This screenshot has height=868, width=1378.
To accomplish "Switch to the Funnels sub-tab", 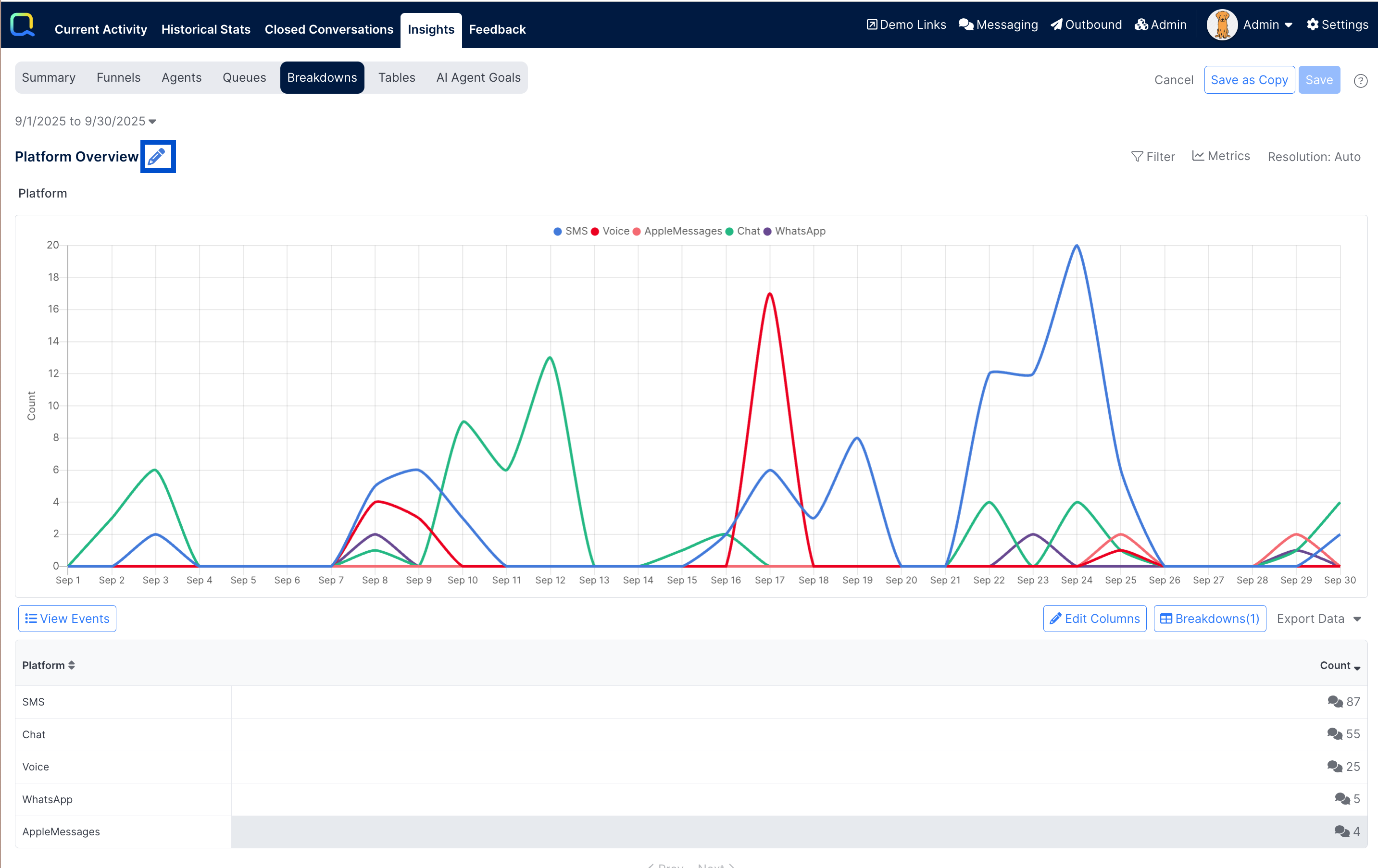I will tap(118, 77).
